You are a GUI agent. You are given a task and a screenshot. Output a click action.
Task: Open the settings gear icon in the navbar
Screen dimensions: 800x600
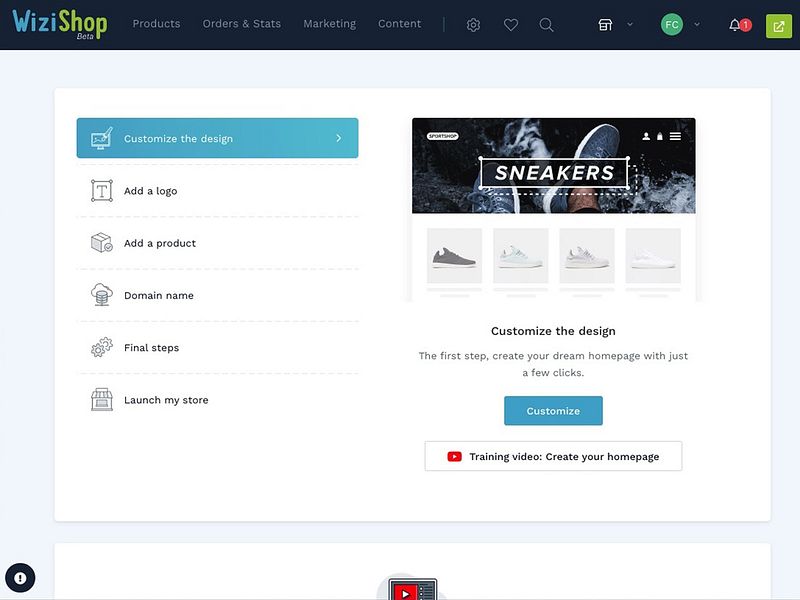coord(473,24)
